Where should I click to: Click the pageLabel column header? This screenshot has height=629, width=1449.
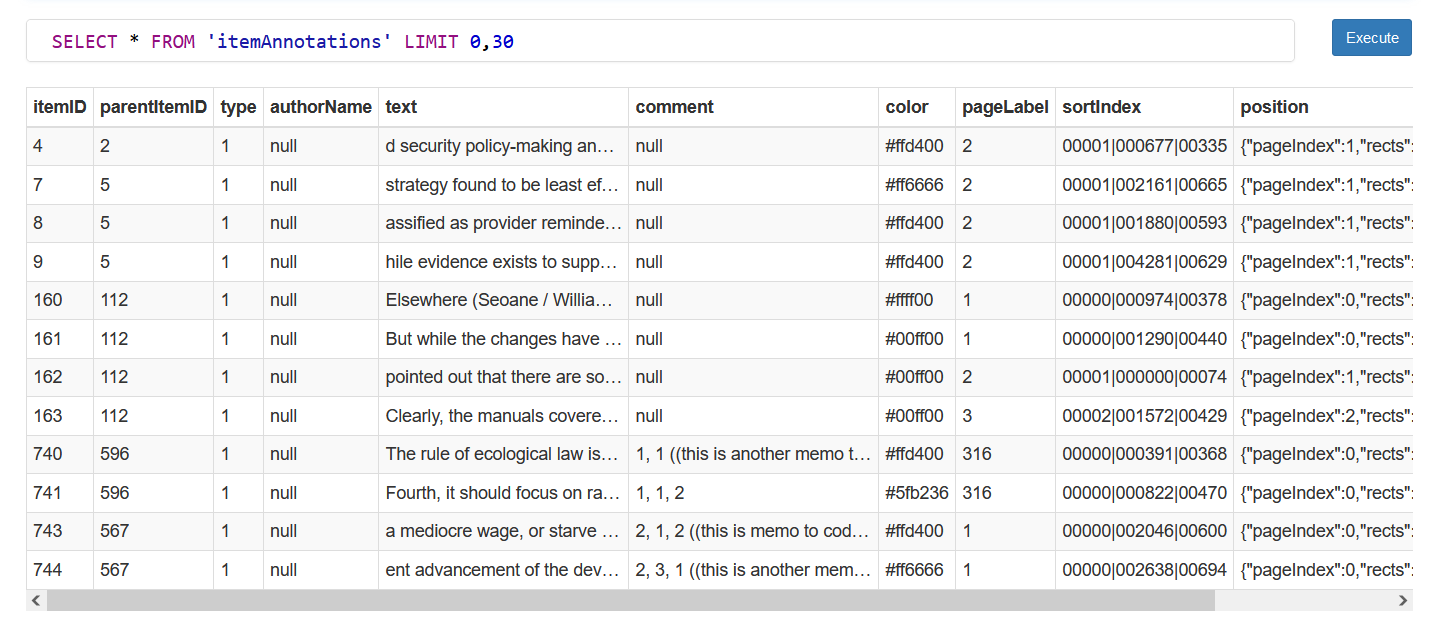coord(1004,107)
